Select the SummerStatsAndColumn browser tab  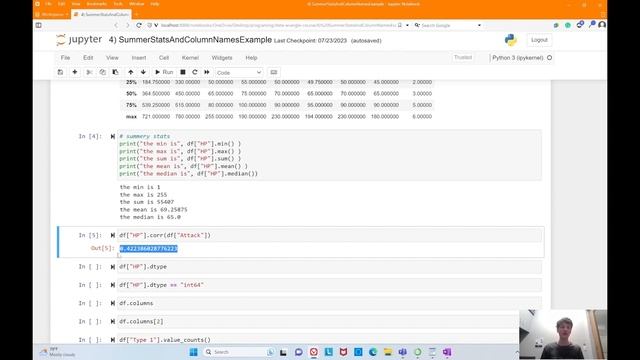point(102,14)
